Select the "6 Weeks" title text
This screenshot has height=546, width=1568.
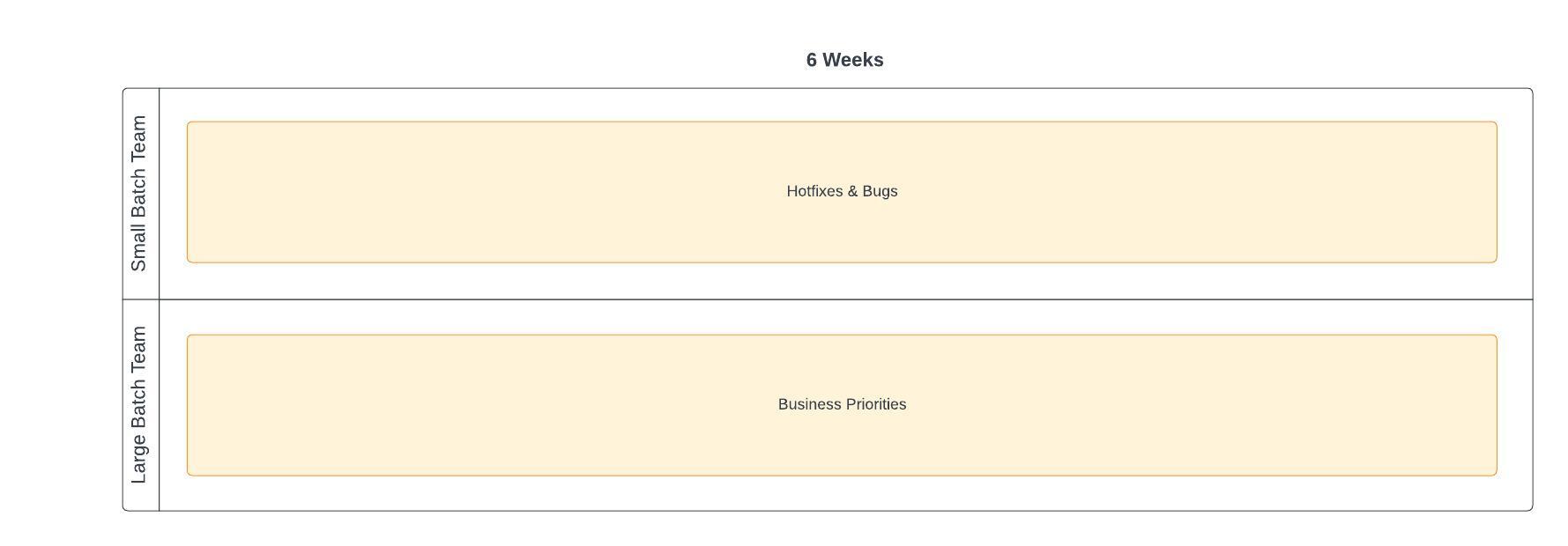point(844,60)
